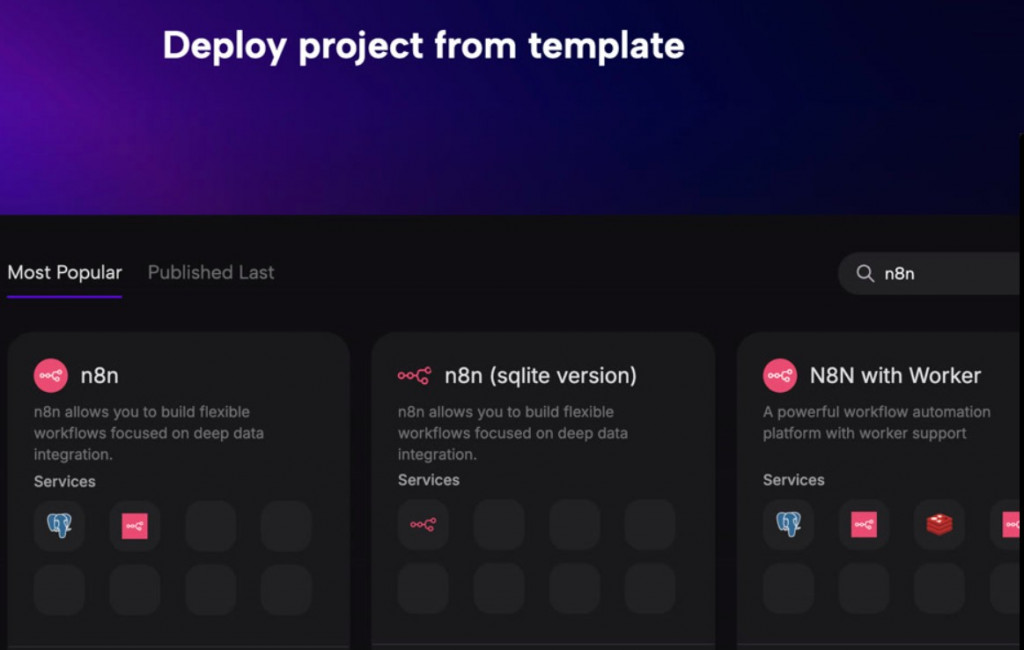Image resolution: width=1024 pixels, height=650 pixels.
Task: Open the N8N with Worker template title
Action: 895,376
